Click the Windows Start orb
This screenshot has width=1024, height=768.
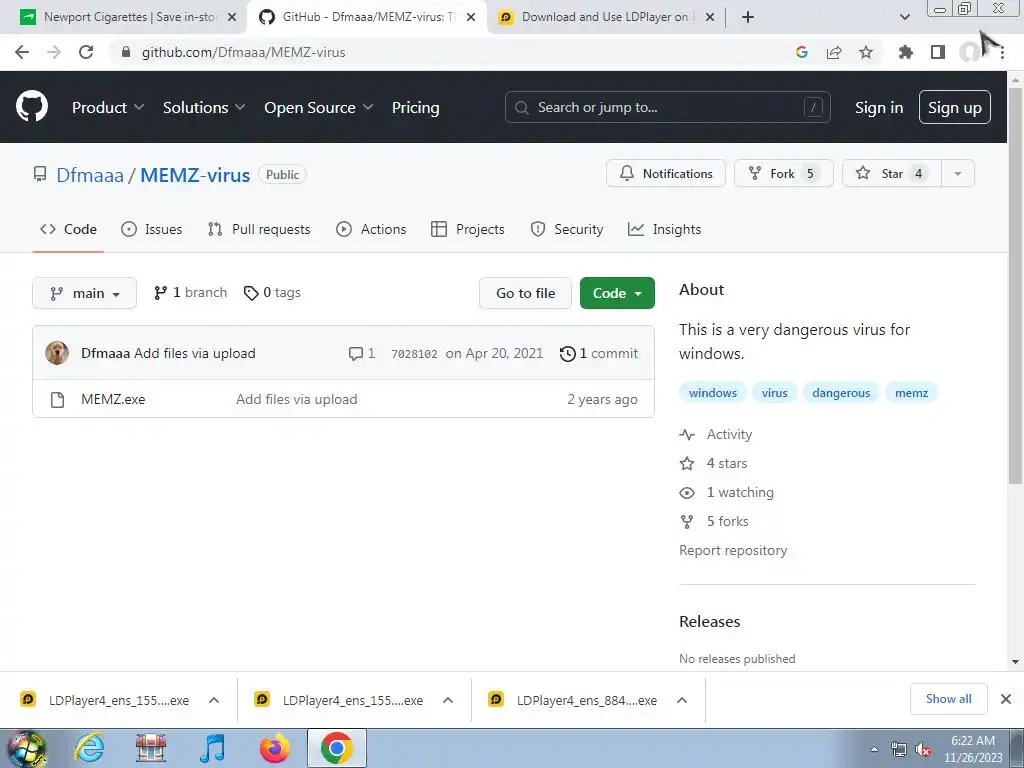(26, 748)
